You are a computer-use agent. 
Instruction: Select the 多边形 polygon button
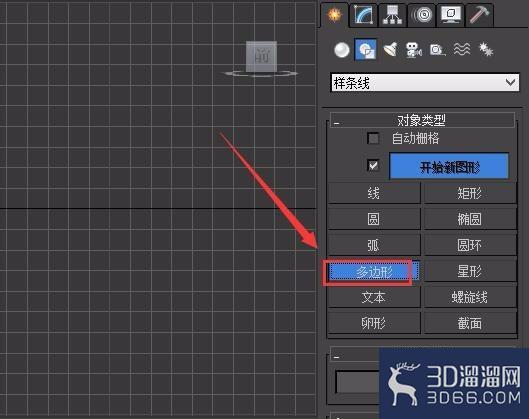click(x=374, y=271)
